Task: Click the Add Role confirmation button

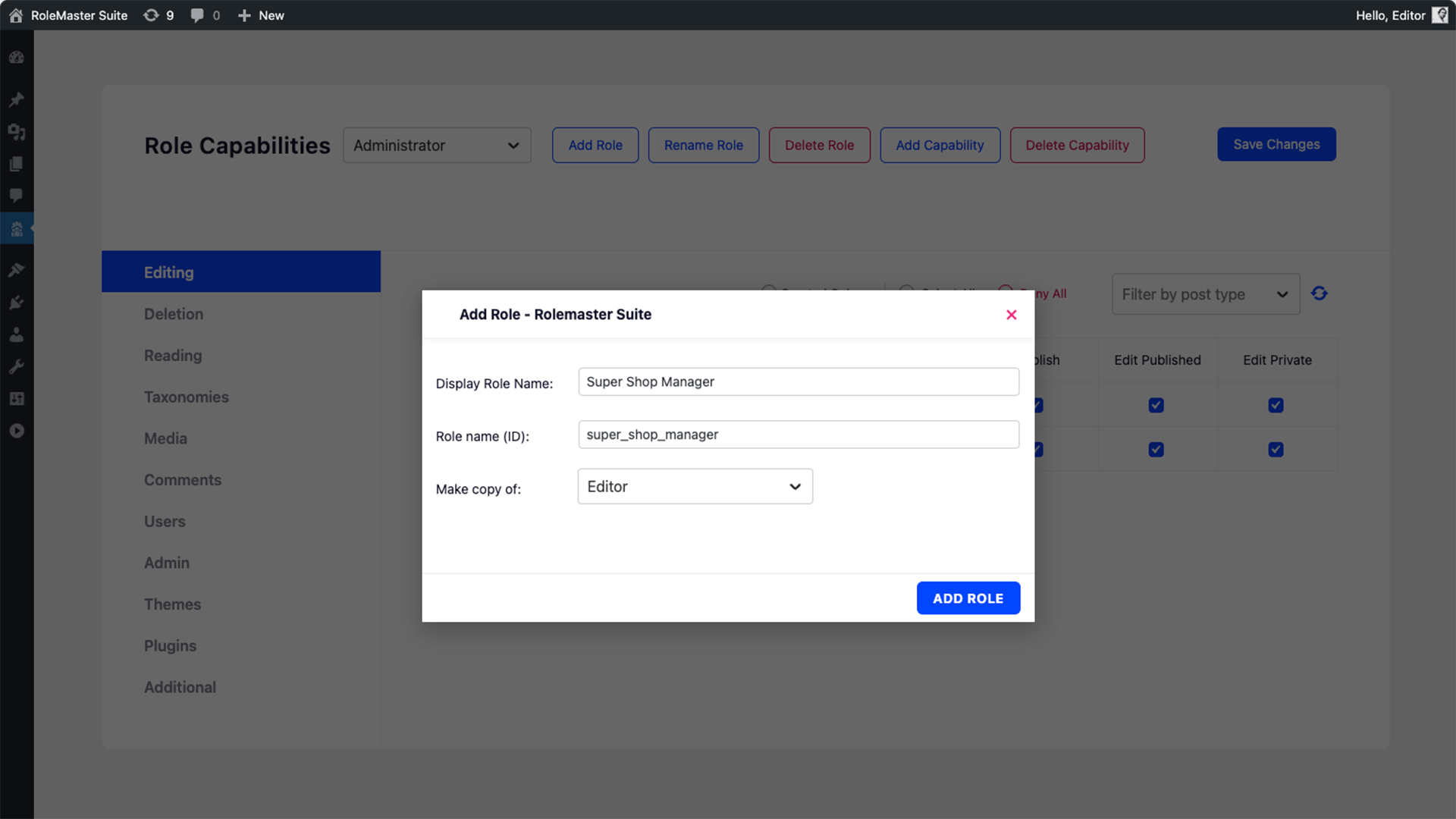Action: pos(968,598)
